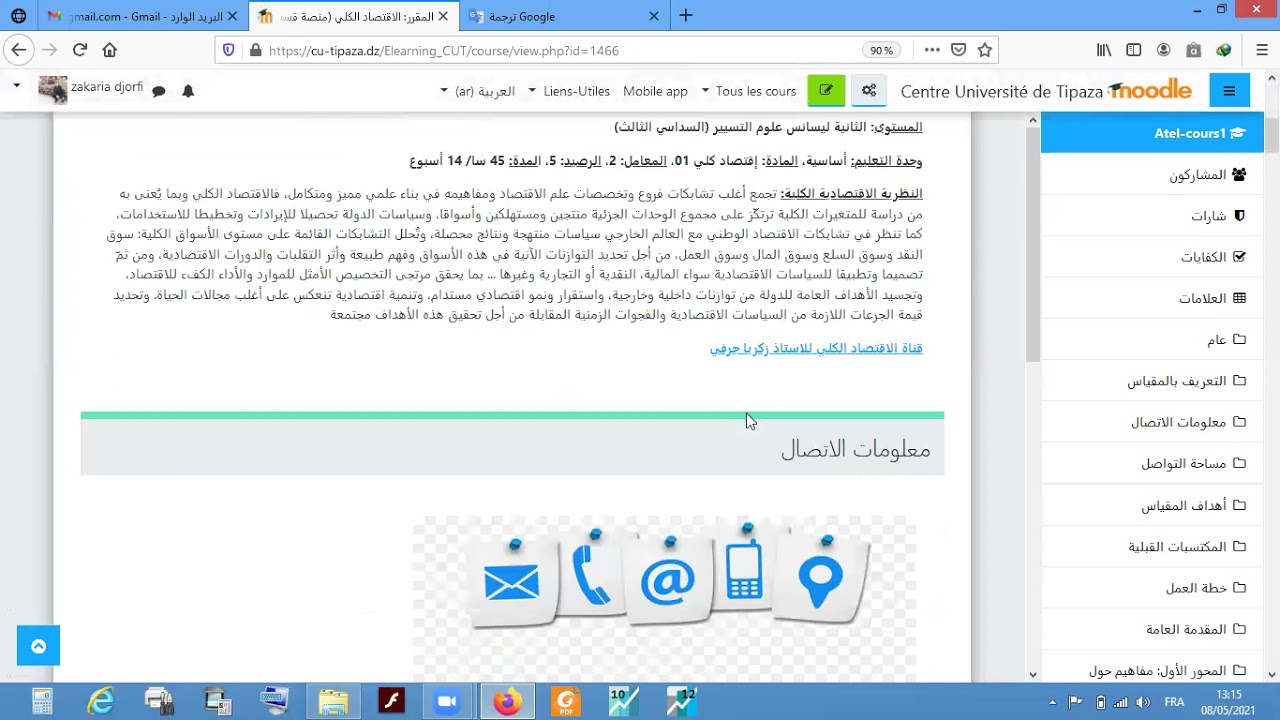Open Centre Université de Tipaza site link
The image size is (1280, 720).
pos(1001,91)
